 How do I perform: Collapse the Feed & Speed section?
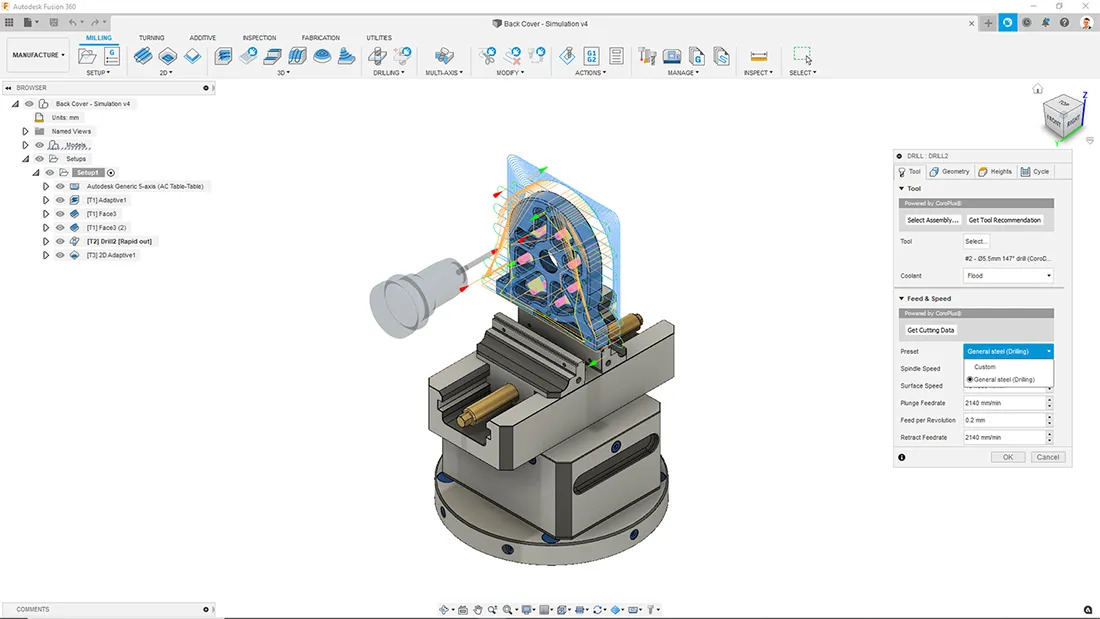(901, 298)
